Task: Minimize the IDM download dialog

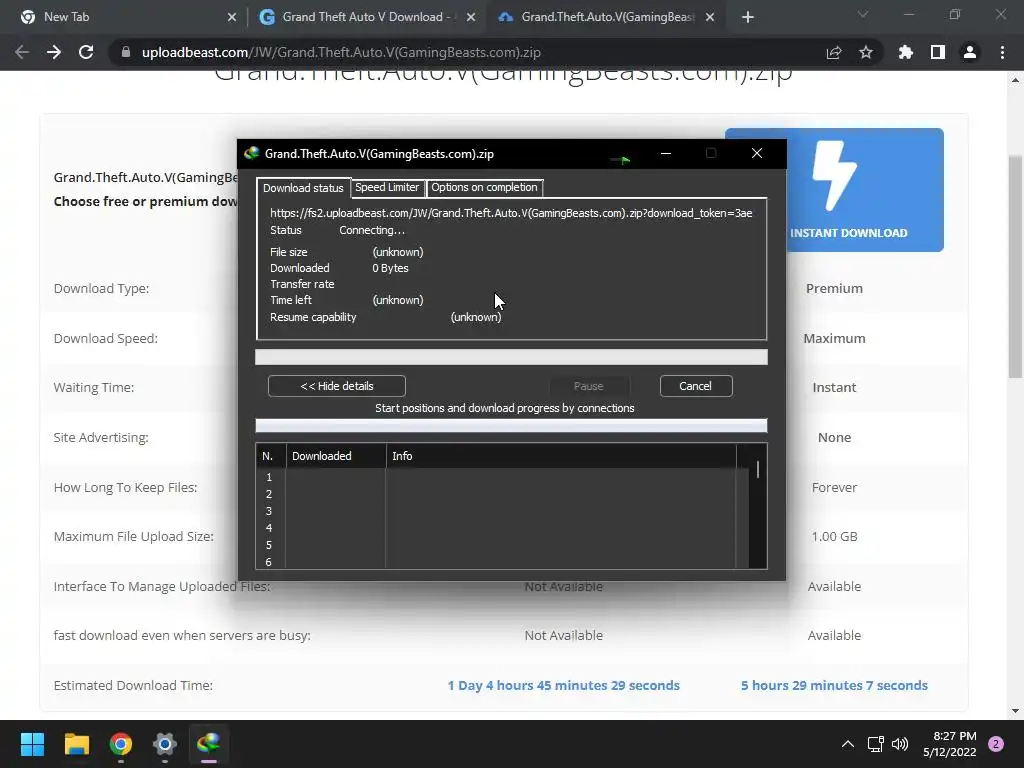Action: coord(665,153)
